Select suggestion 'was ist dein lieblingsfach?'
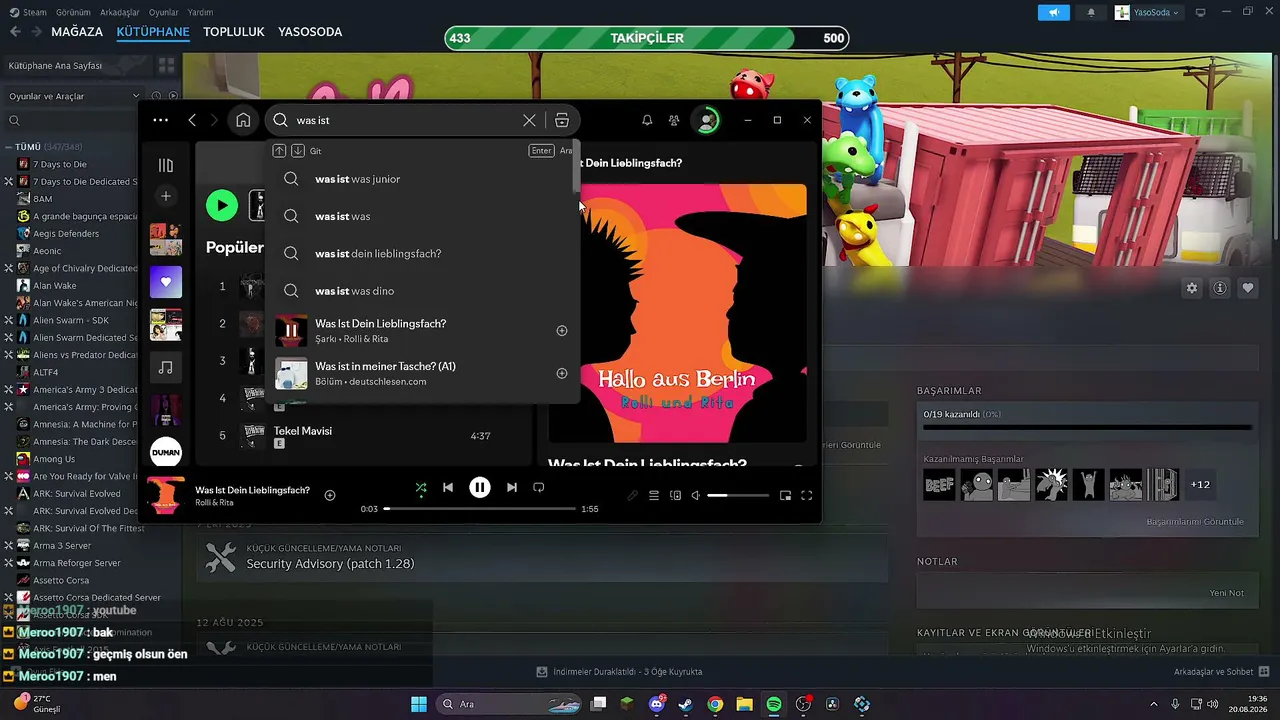The width and height of the screenshot is (1280, 720). click(422, 253)
